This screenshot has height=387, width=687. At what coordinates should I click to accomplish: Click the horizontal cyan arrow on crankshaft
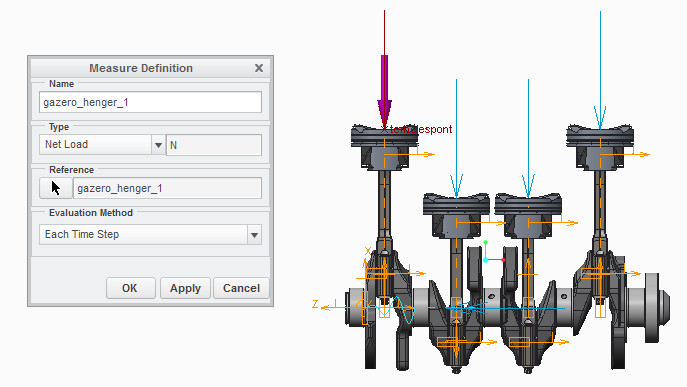pos(504,309)
